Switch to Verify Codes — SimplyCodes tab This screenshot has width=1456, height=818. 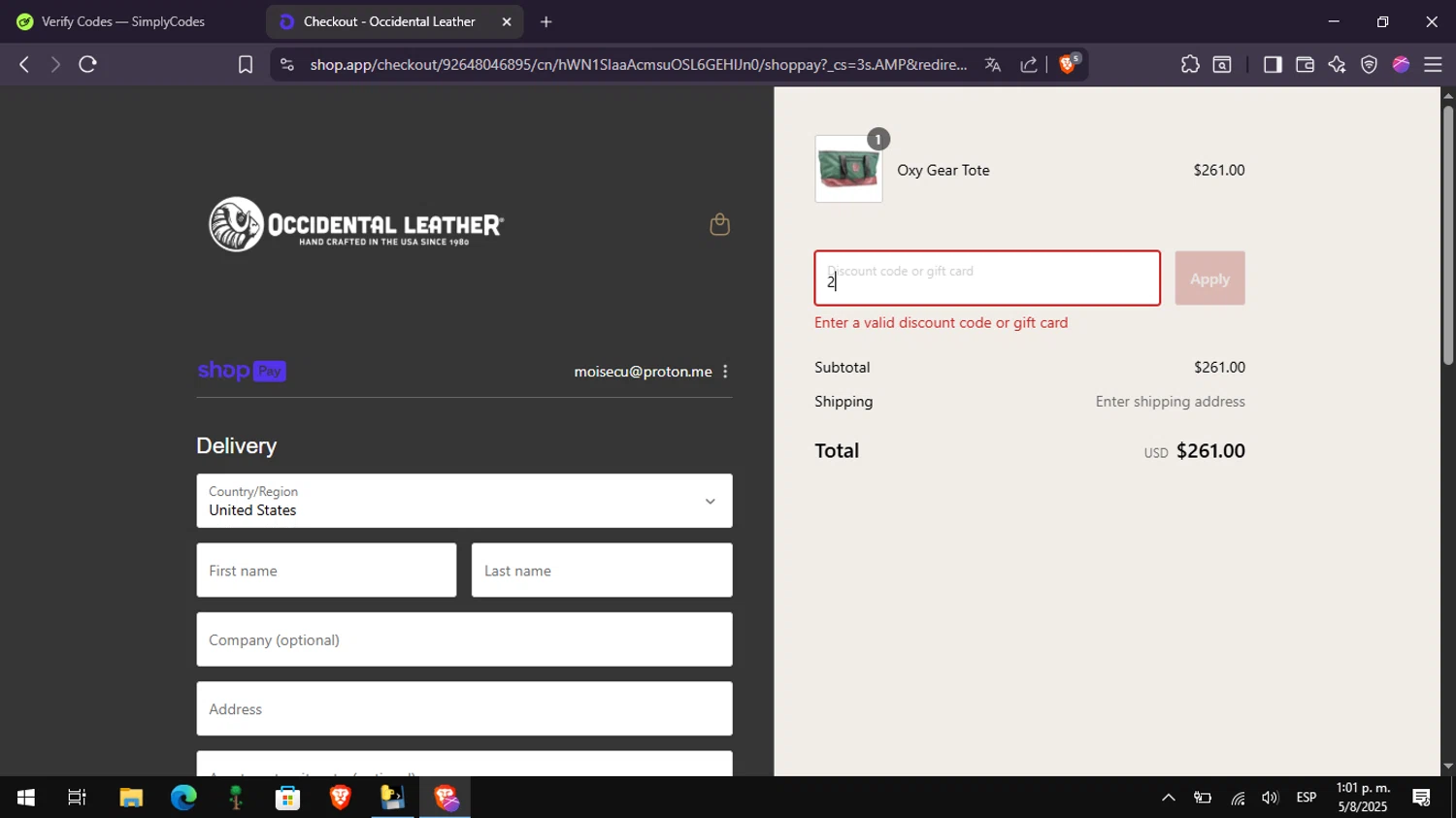click(124, 21)
